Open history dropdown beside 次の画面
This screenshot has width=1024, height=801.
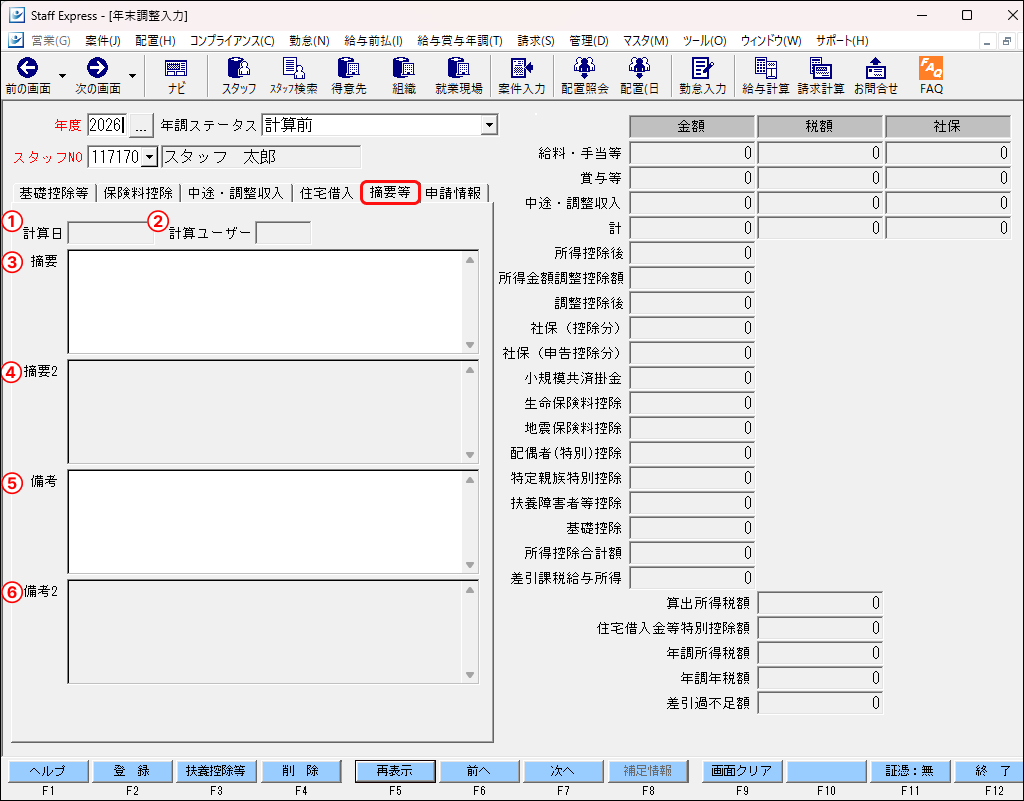tap(132, 76)
